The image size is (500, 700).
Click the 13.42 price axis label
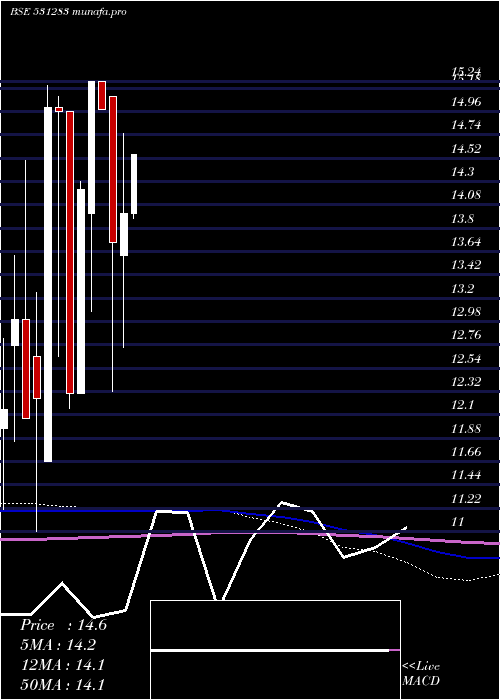point(466,266)
